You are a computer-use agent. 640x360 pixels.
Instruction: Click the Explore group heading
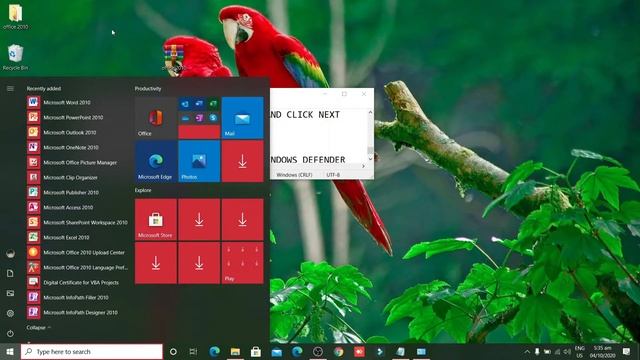click(x=143, y=190)
